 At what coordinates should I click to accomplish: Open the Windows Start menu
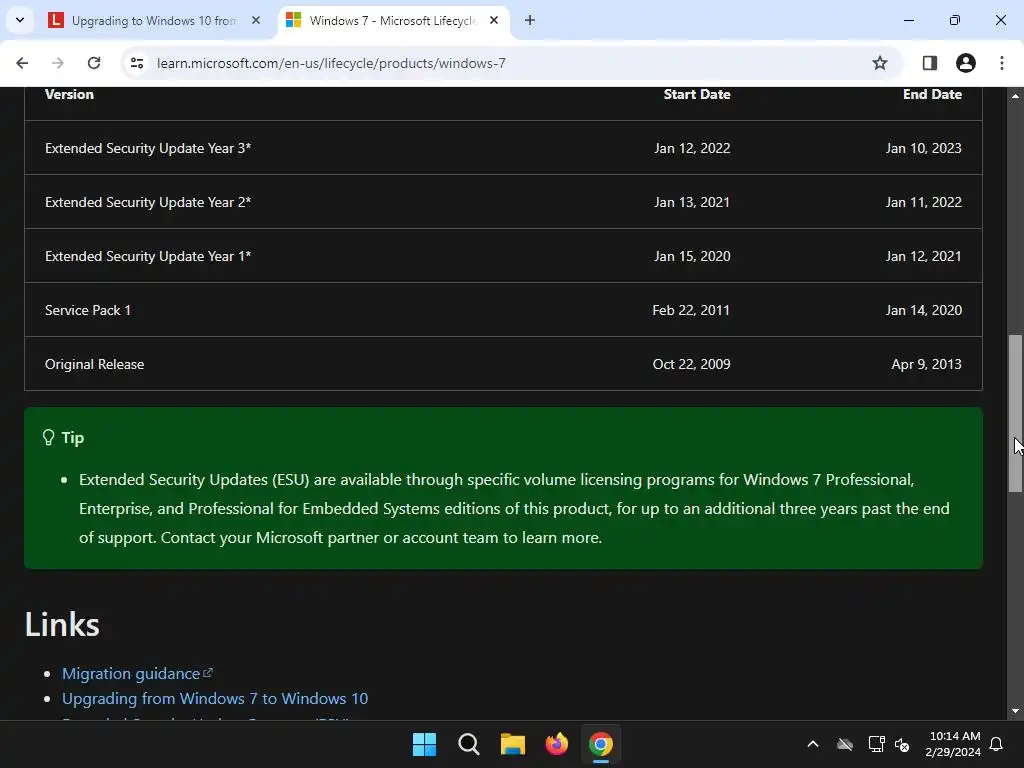424,744
